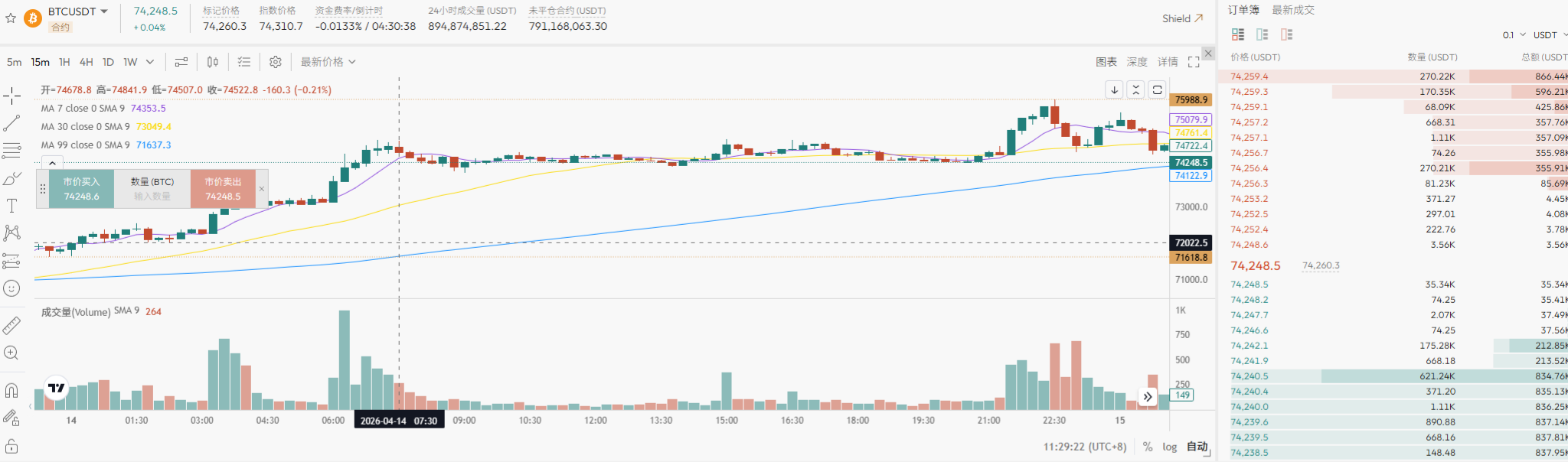Show only the sell orders view

coord(1287,34)
